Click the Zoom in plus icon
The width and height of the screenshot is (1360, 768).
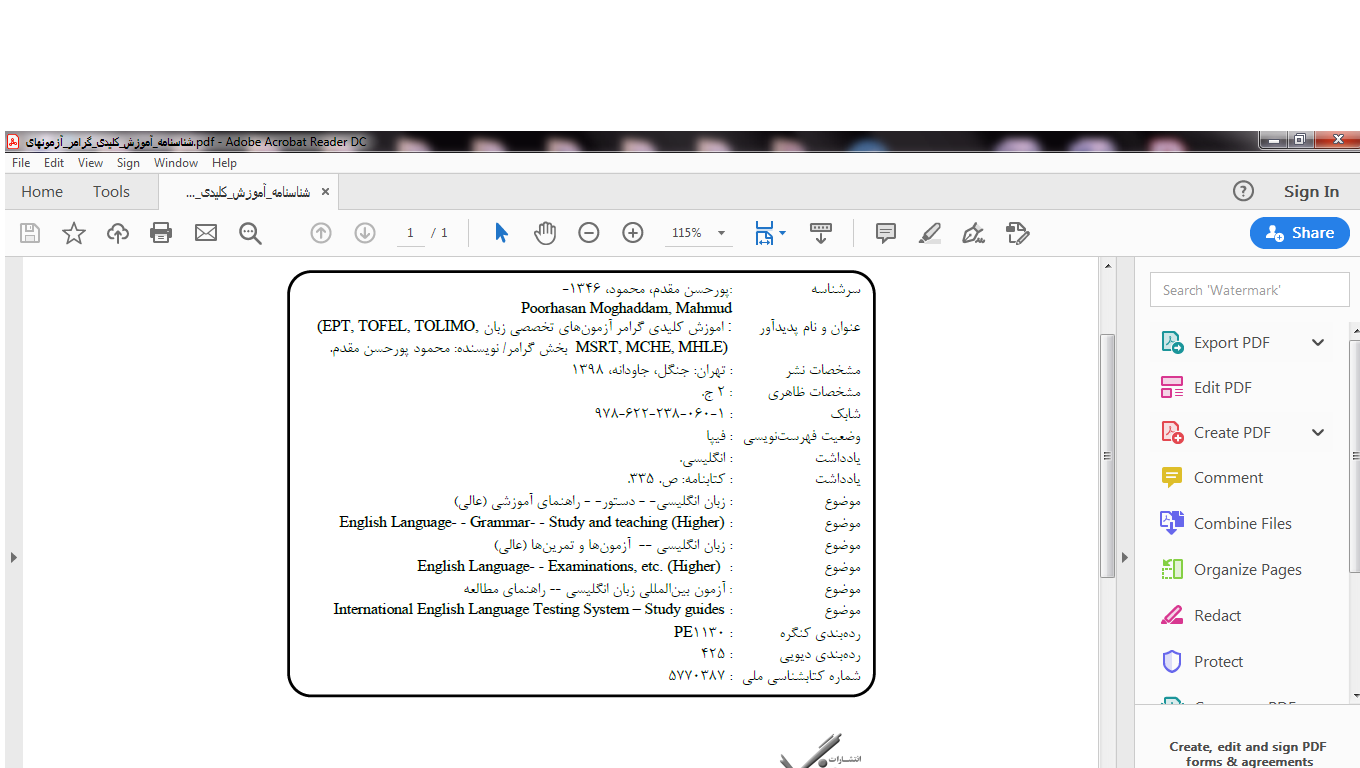point(633,233)
